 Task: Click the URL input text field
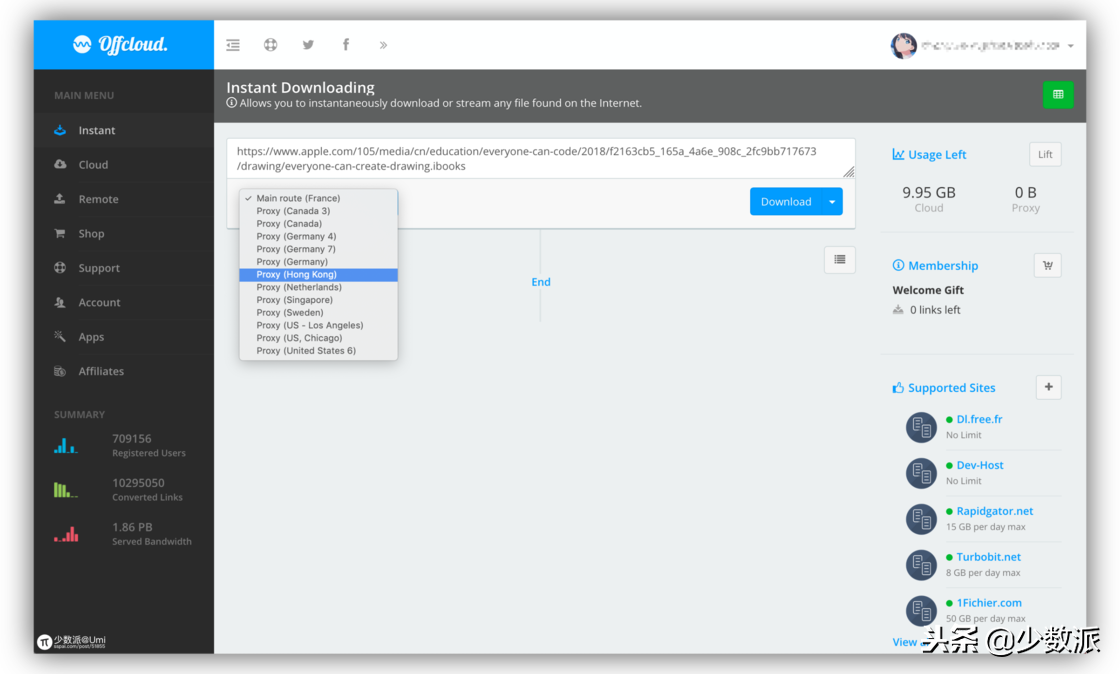coord(540,158)
